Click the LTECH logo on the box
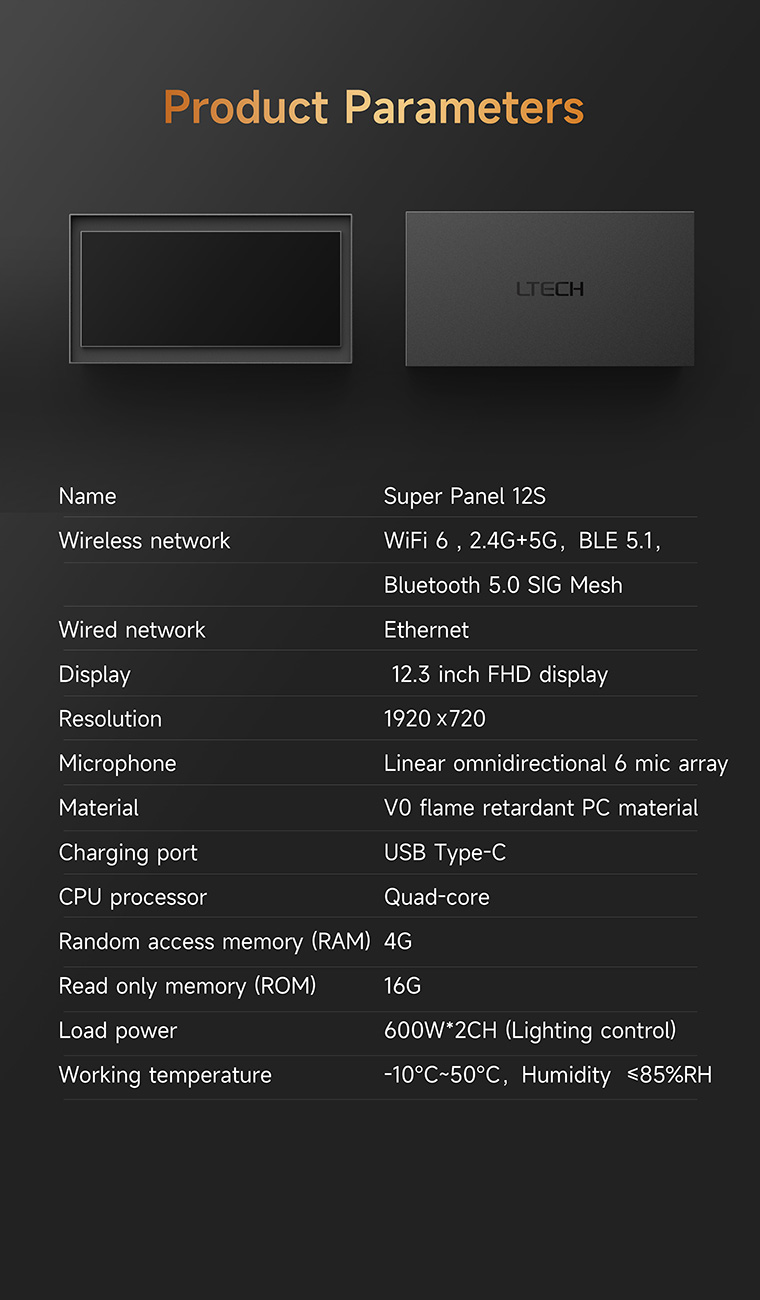The height and width of the screenshot is (1300, 760). coord(550,289)
